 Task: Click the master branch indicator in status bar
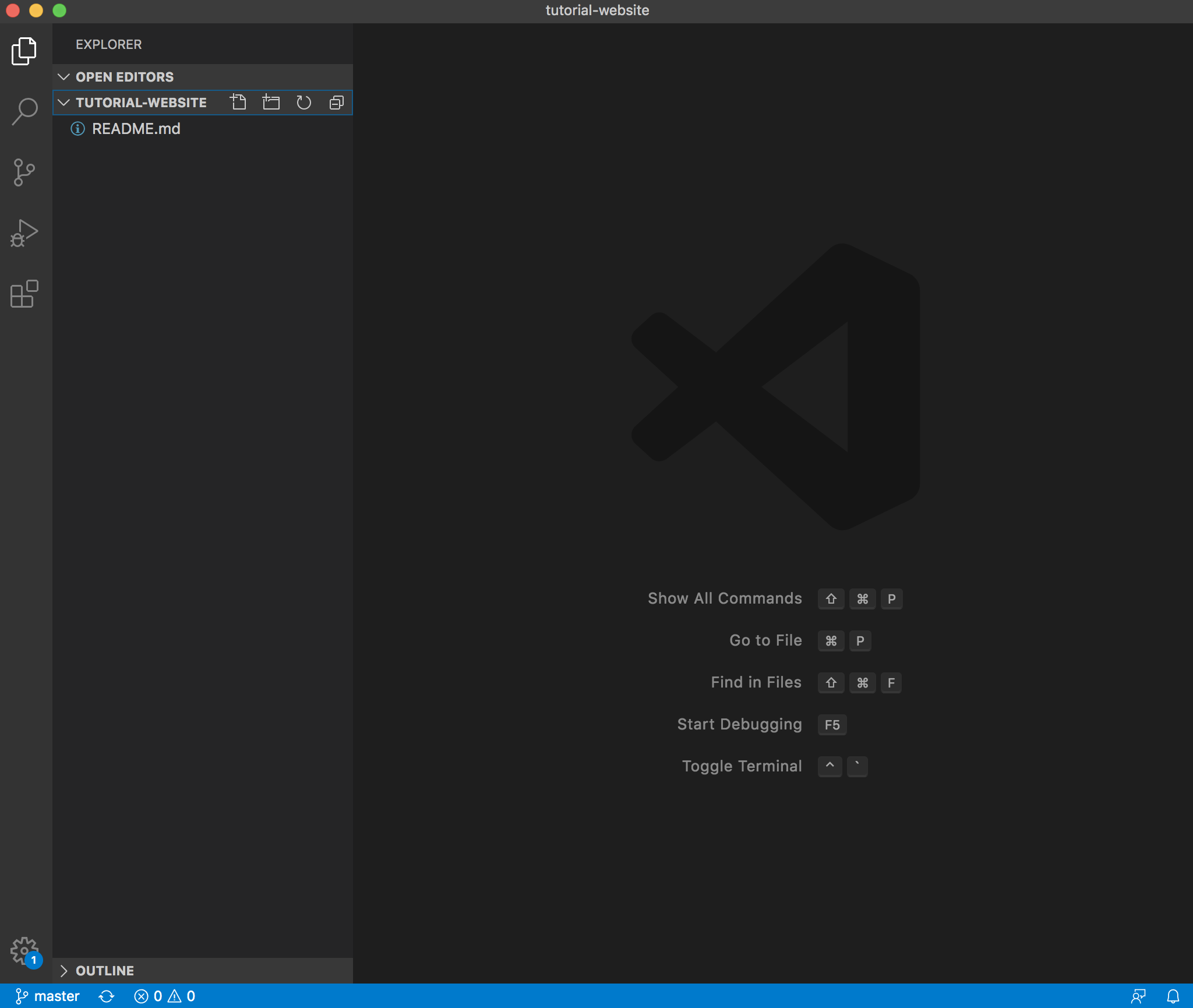[x=47, y=996]
